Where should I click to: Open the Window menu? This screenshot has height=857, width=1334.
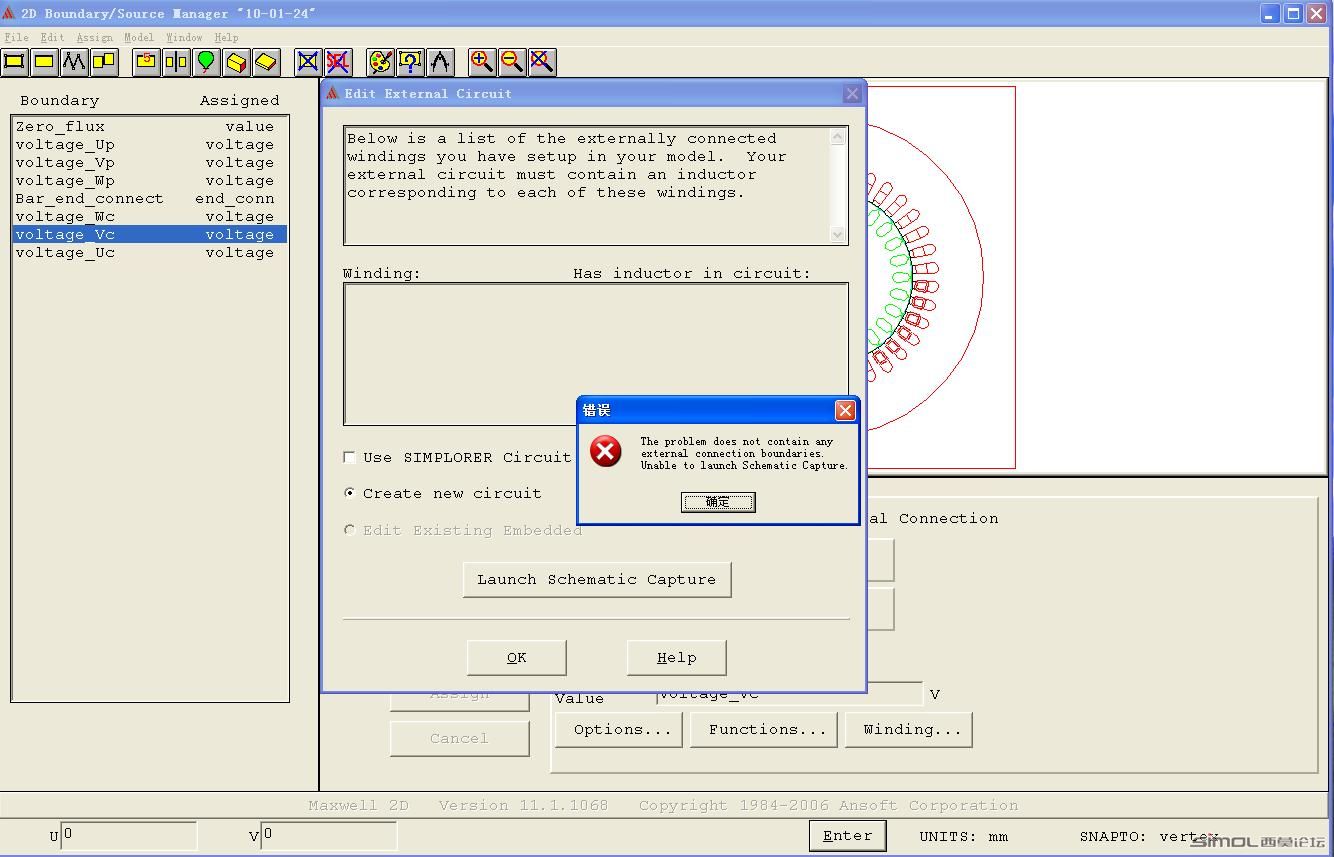[184, 37]
